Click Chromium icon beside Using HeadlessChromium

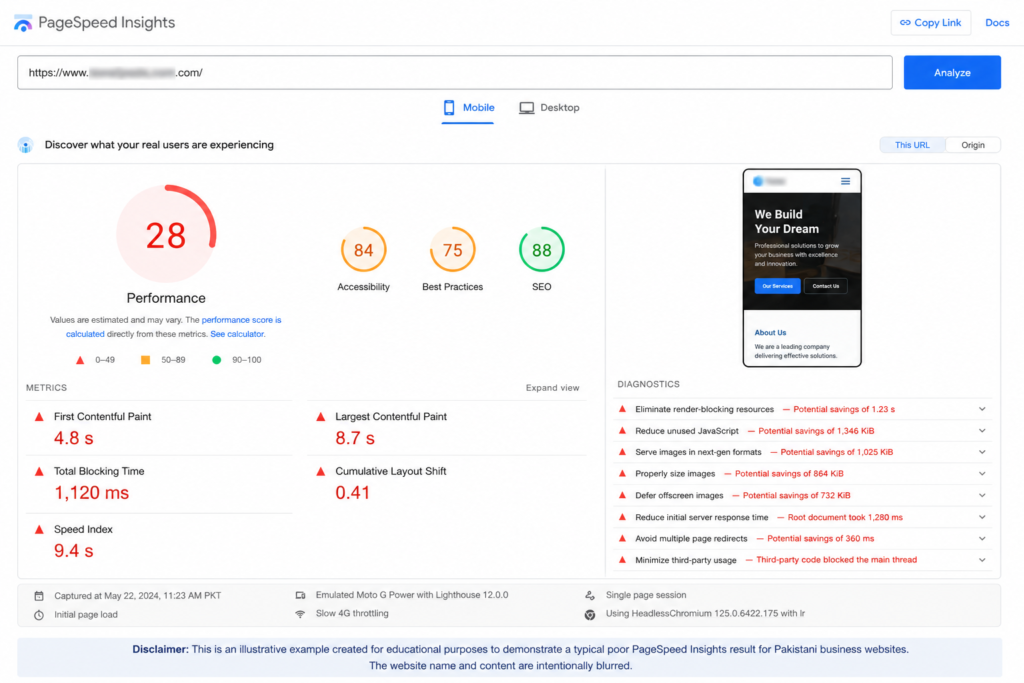[590, 614]
